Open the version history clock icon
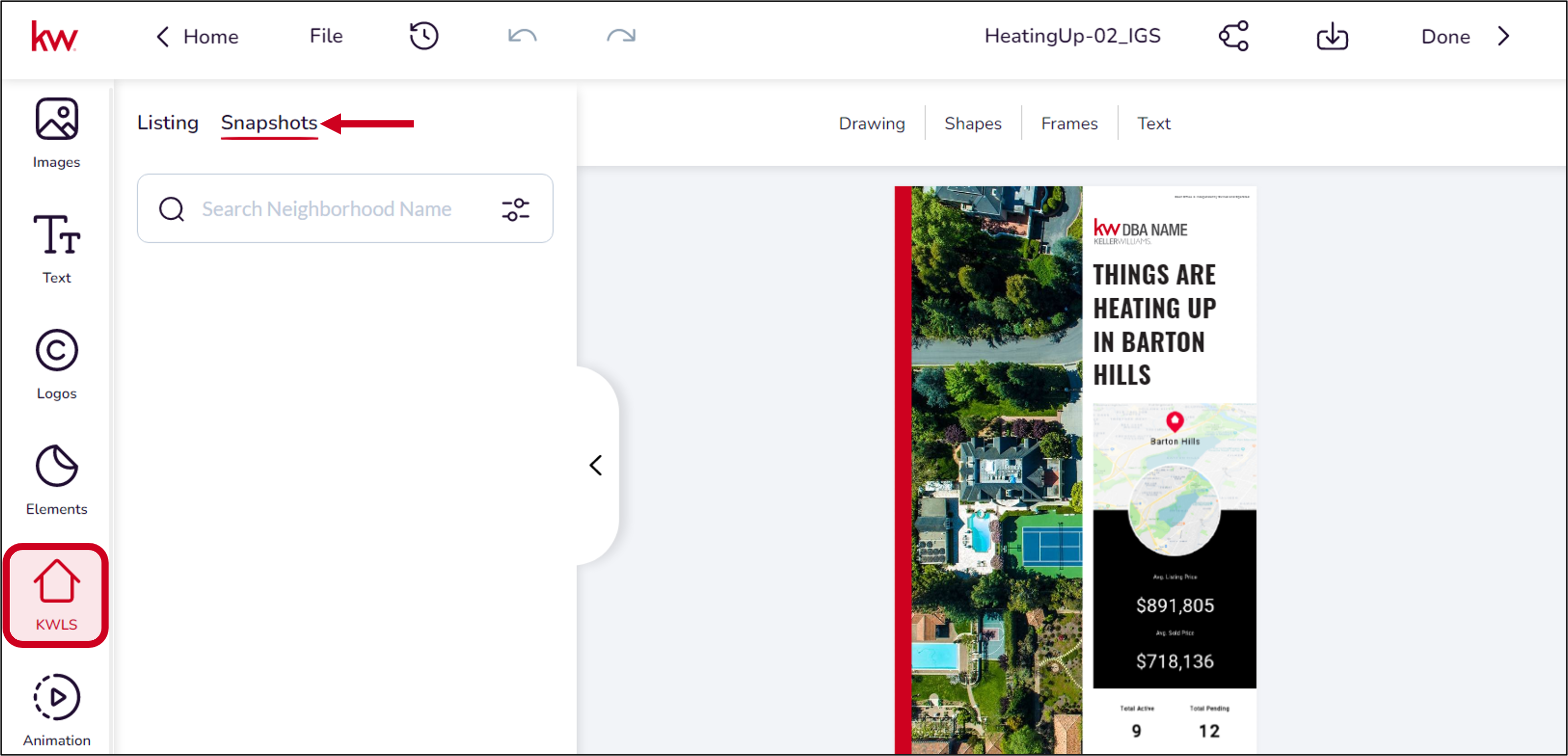The image size is (1568, 756). tap(424, 36)
